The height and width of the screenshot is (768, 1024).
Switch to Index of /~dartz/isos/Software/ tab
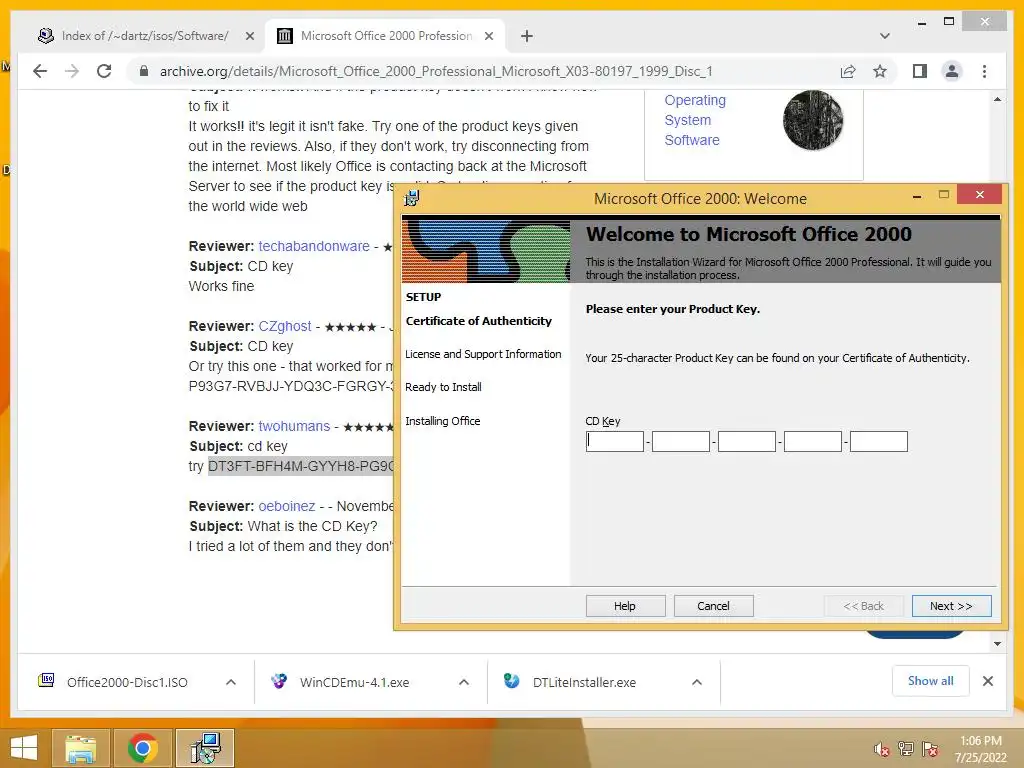click(x=145, y=36)
